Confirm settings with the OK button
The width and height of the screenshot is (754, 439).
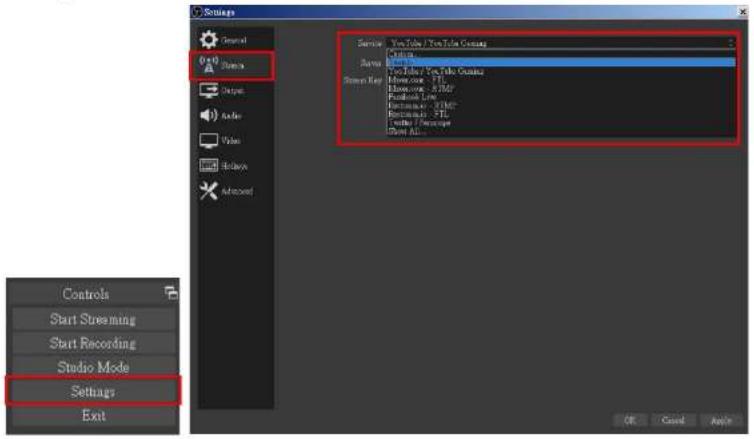pyautogui.click(x=630, y=420)
